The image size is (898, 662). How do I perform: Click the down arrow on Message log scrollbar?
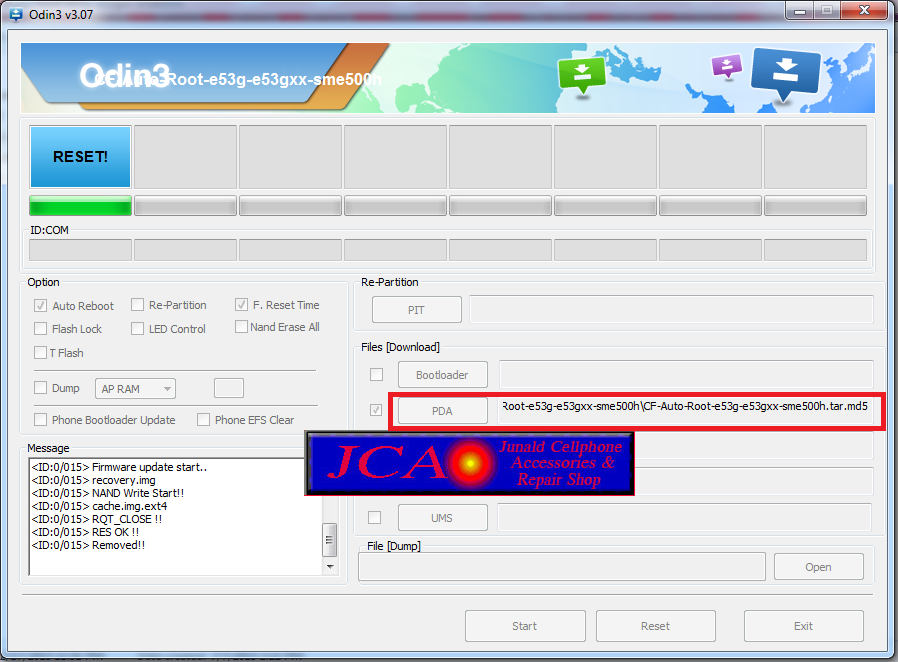coord(330,566)
